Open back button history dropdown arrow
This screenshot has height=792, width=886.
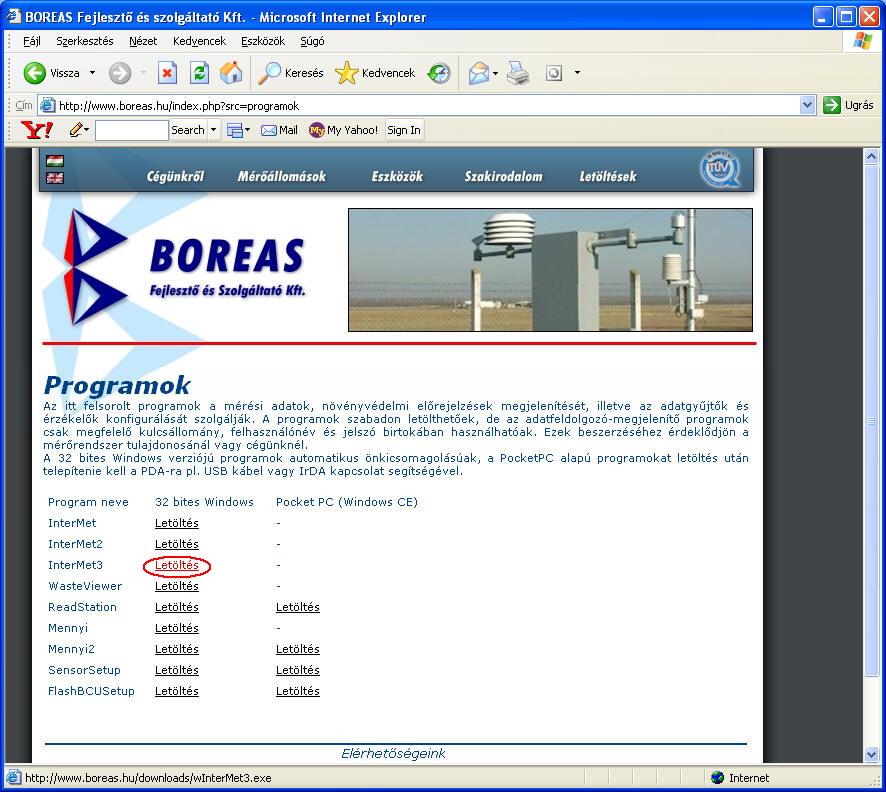click(x=92, y=73)
